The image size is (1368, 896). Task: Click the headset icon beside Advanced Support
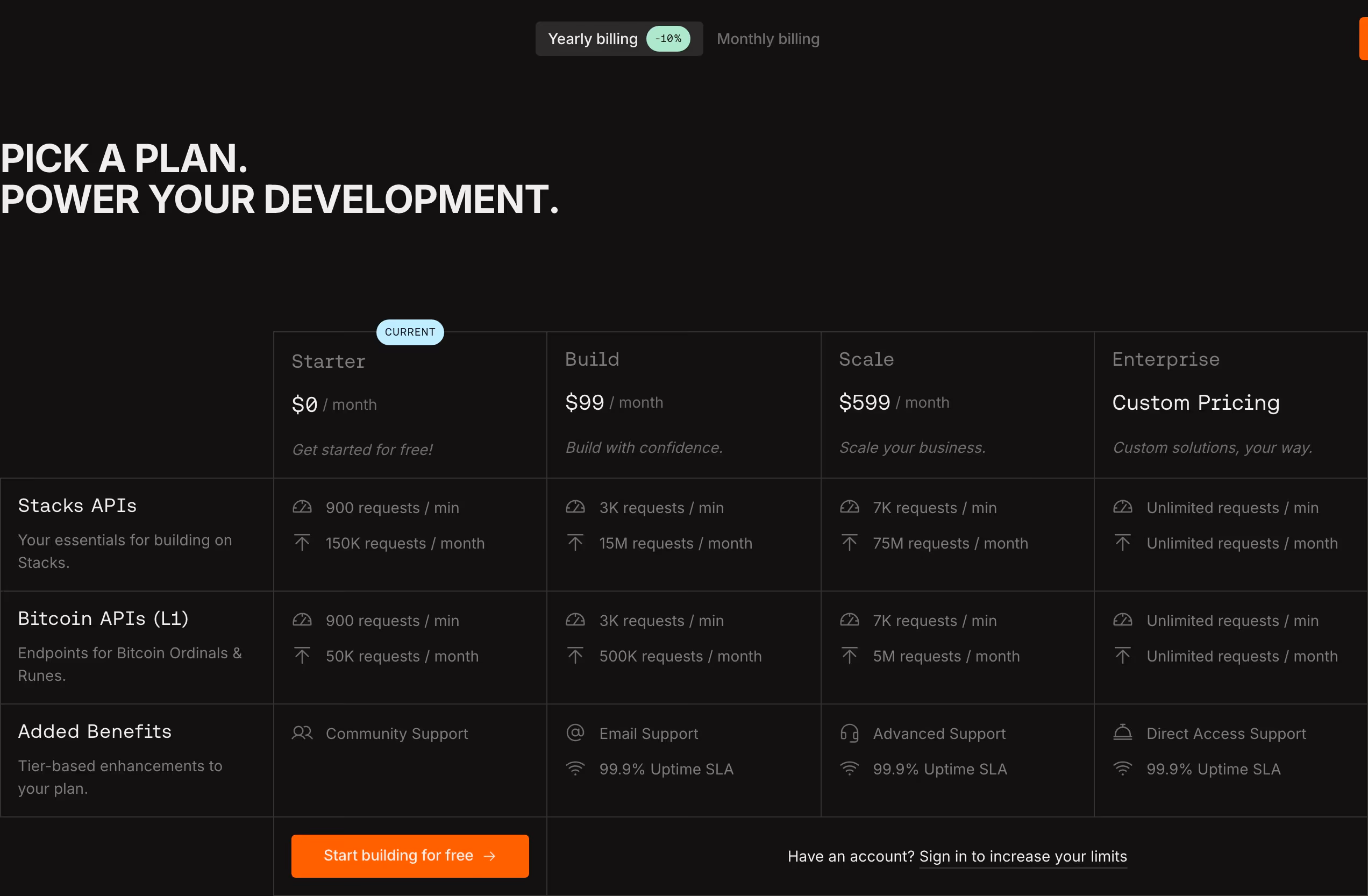(849, 733)
